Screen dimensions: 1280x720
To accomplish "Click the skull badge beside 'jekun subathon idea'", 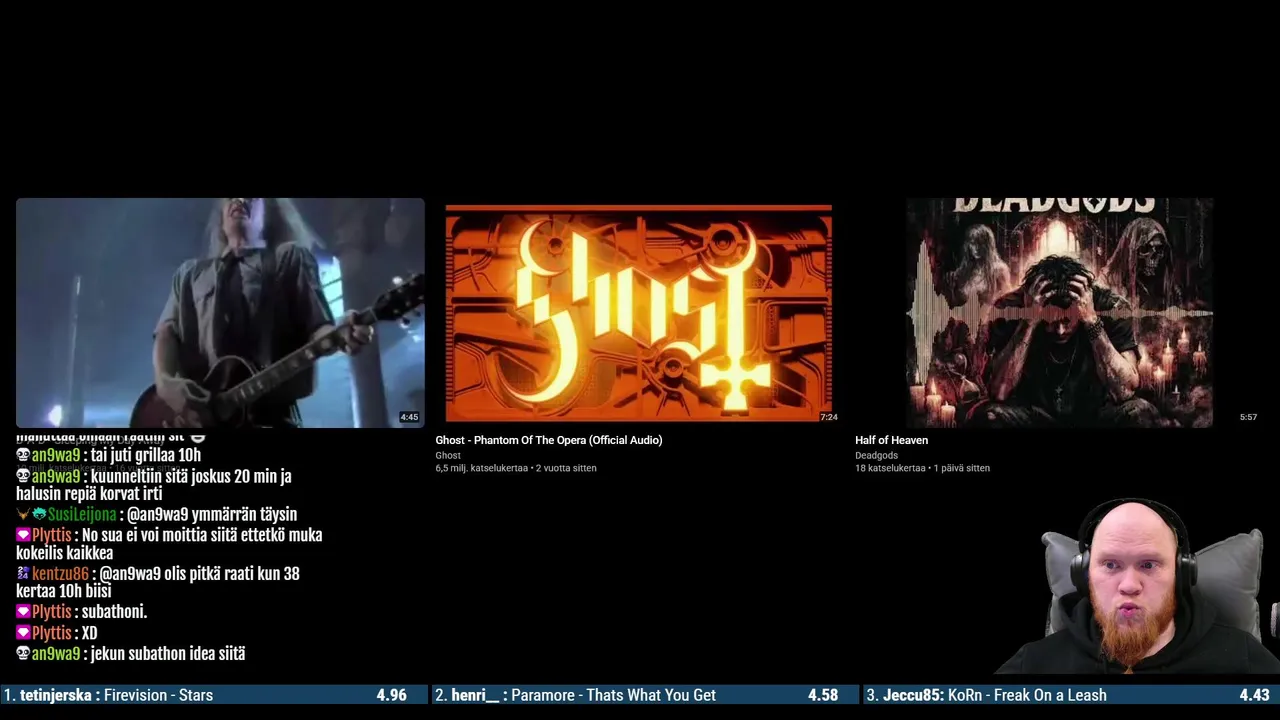I will [x=23, y=654].
